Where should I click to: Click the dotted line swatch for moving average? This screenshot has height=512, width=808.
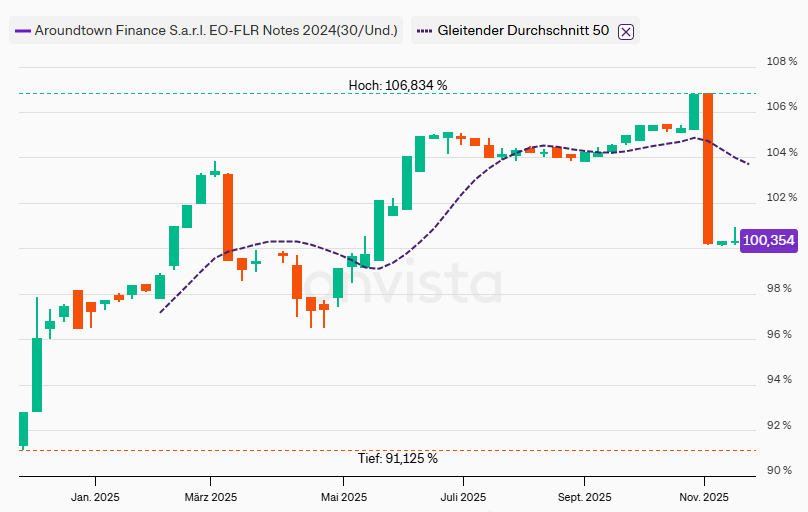coord(423,30)
